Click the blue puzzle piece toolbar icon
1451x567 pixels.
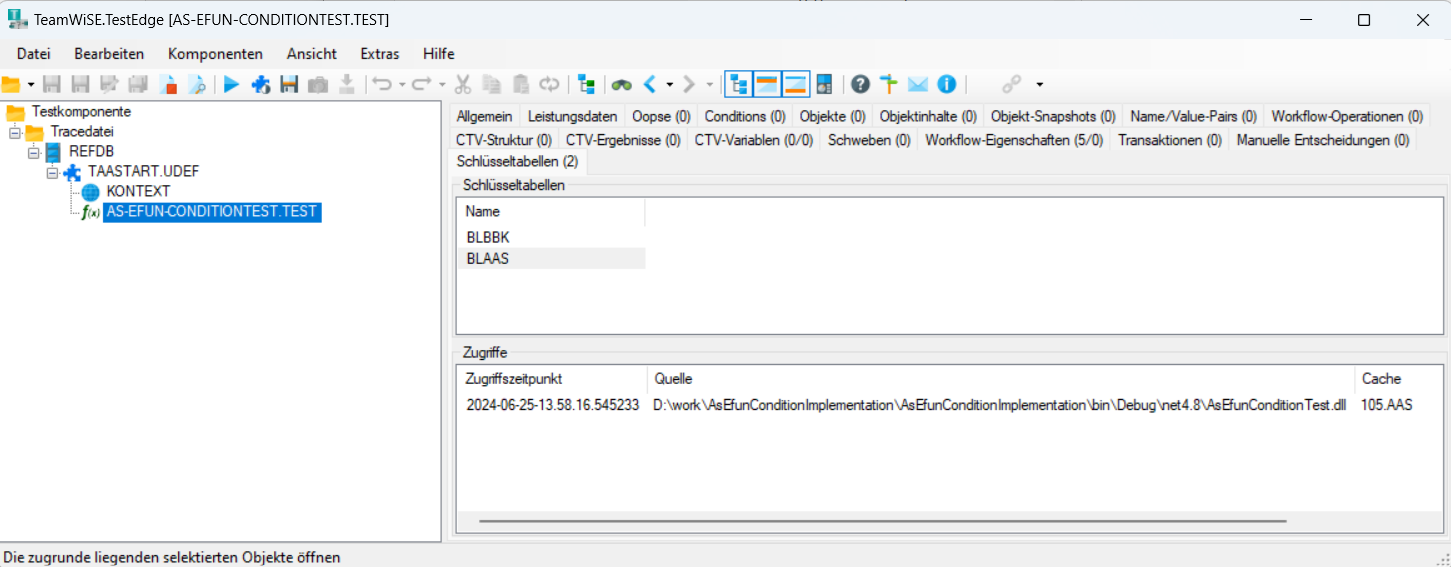coord(261,85)
